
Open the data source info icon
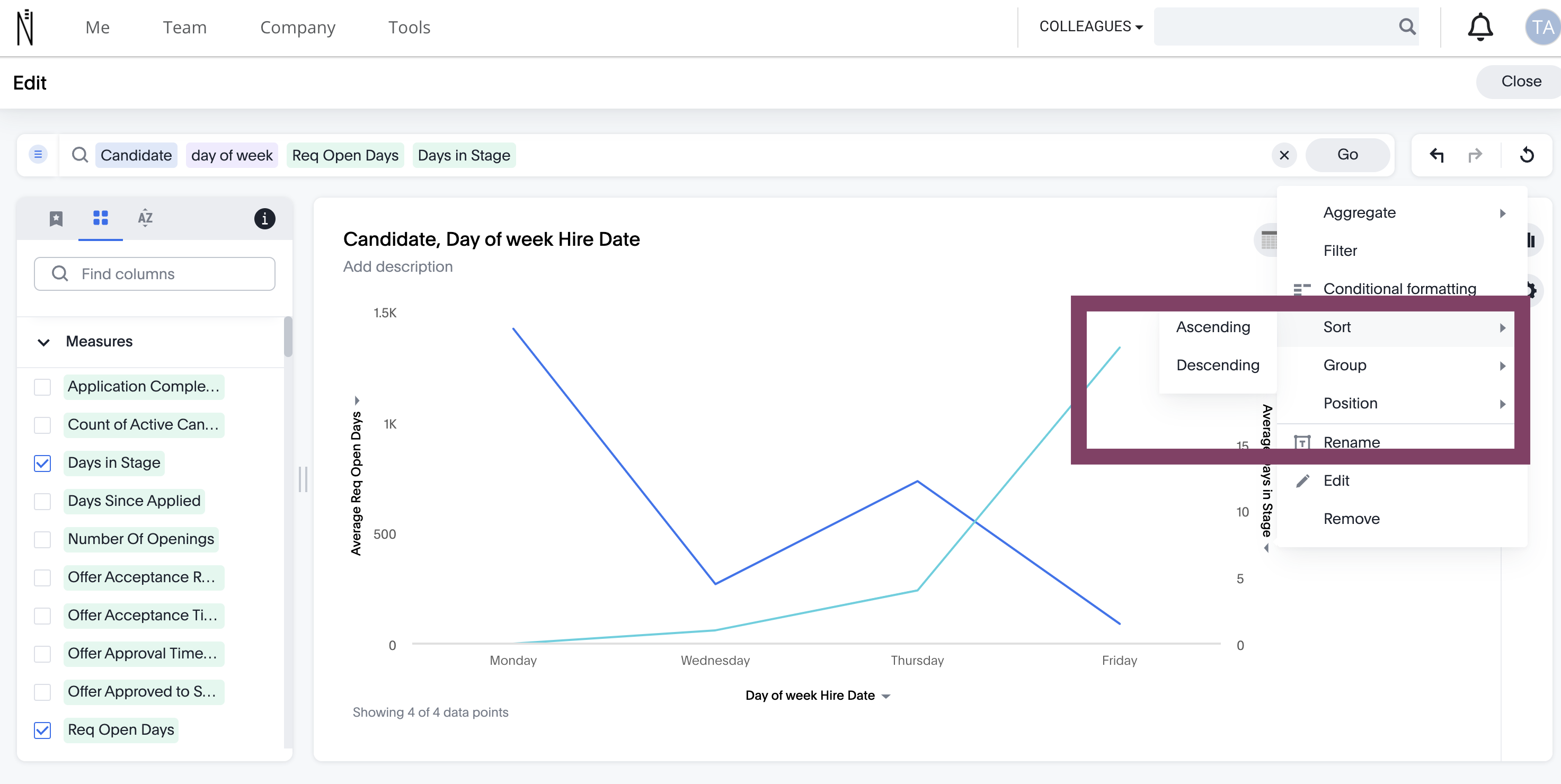tap(265, 218)
